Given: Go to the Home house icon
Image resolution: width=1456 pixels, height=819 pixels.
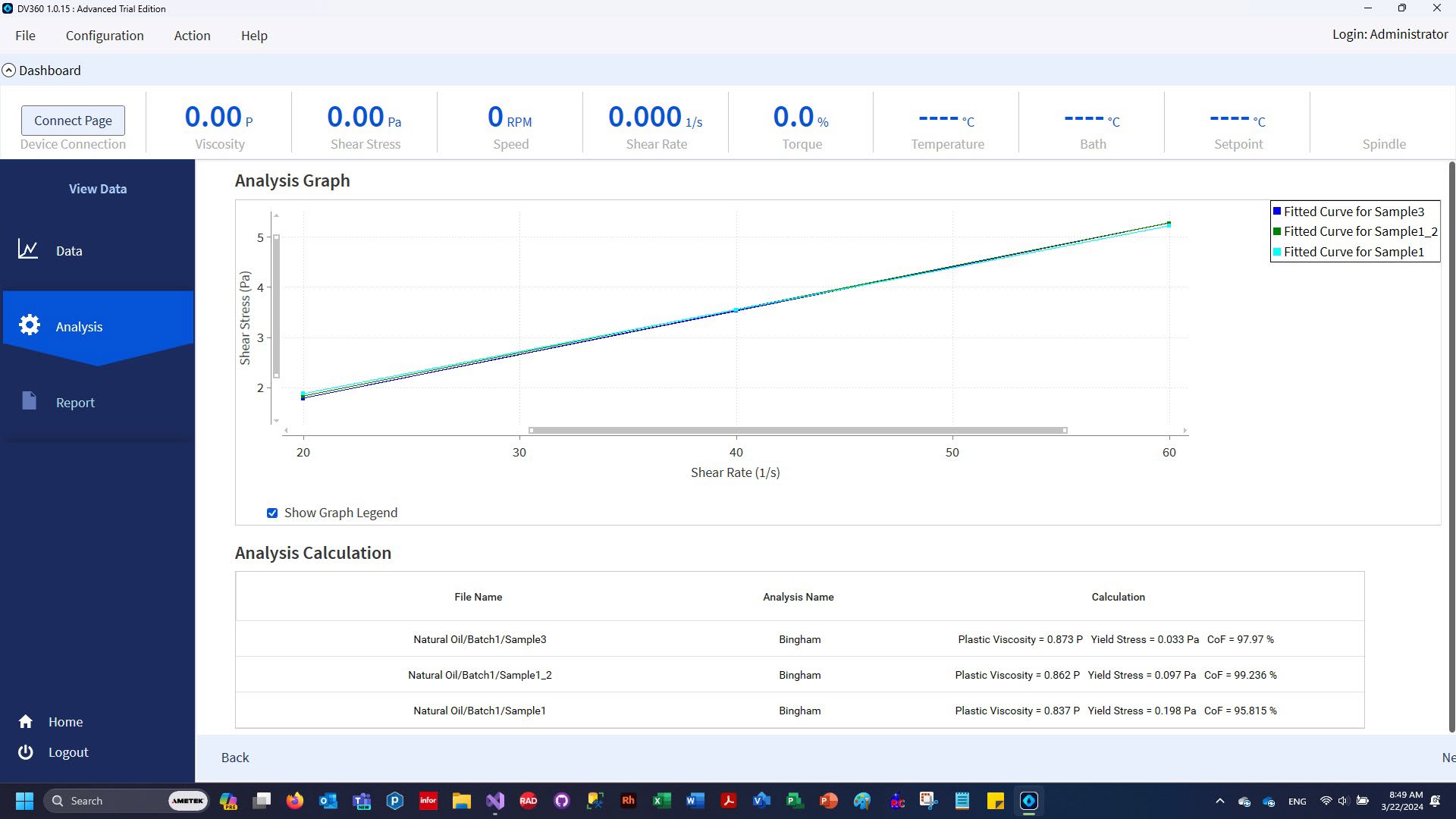Looking at the screenshot, I should click(26, 721).
